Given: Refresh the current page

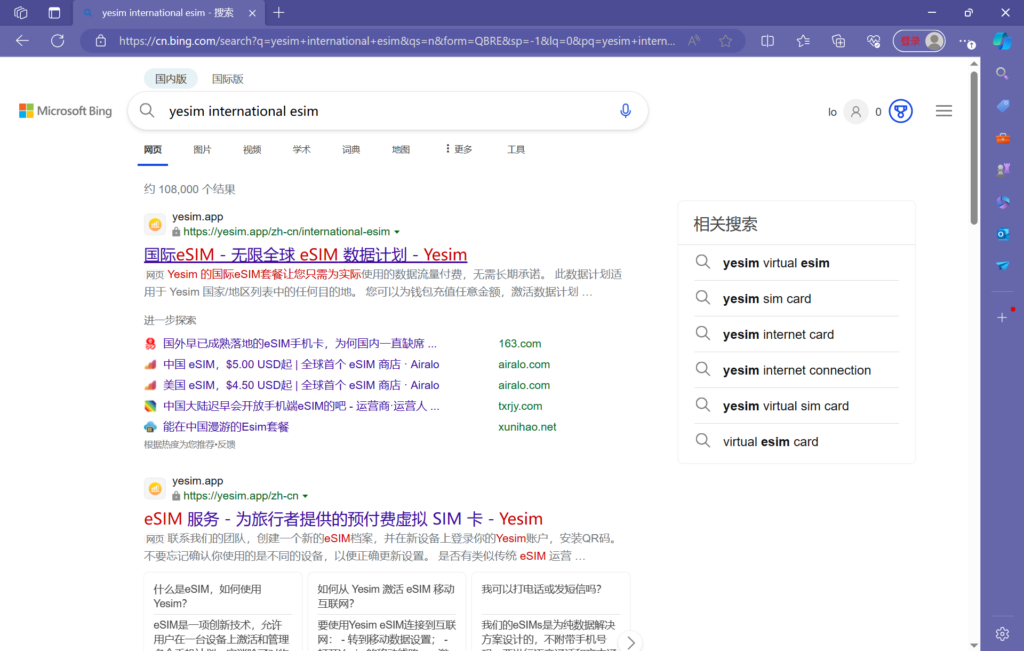Looking at the screenshot, I should (57, 40).
